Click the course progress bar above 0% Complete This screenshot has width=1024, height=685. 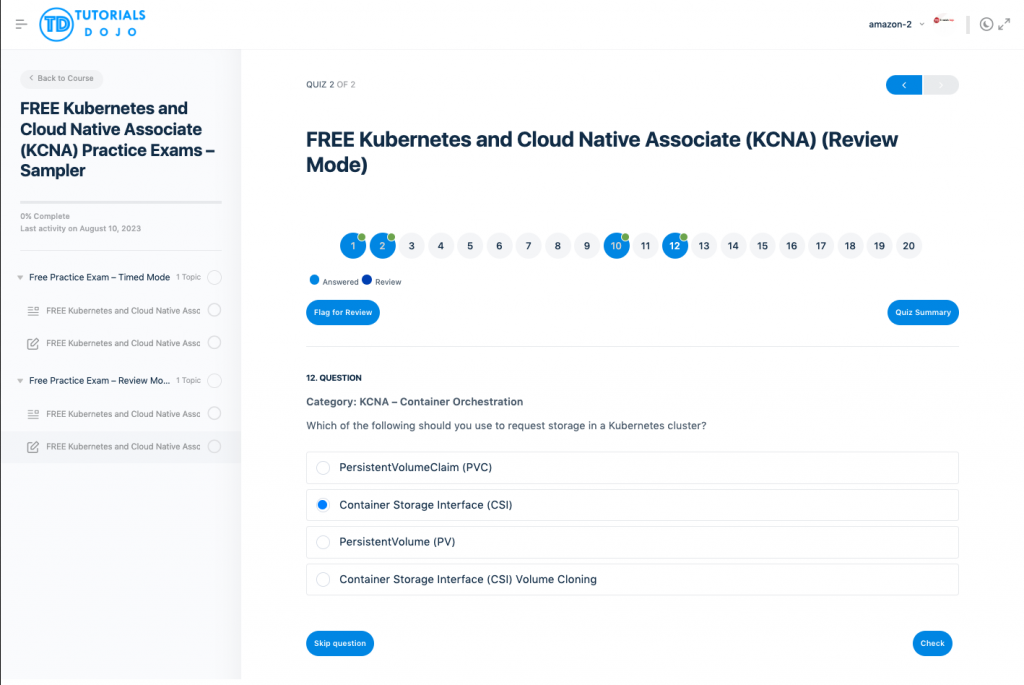coord(121,202)
